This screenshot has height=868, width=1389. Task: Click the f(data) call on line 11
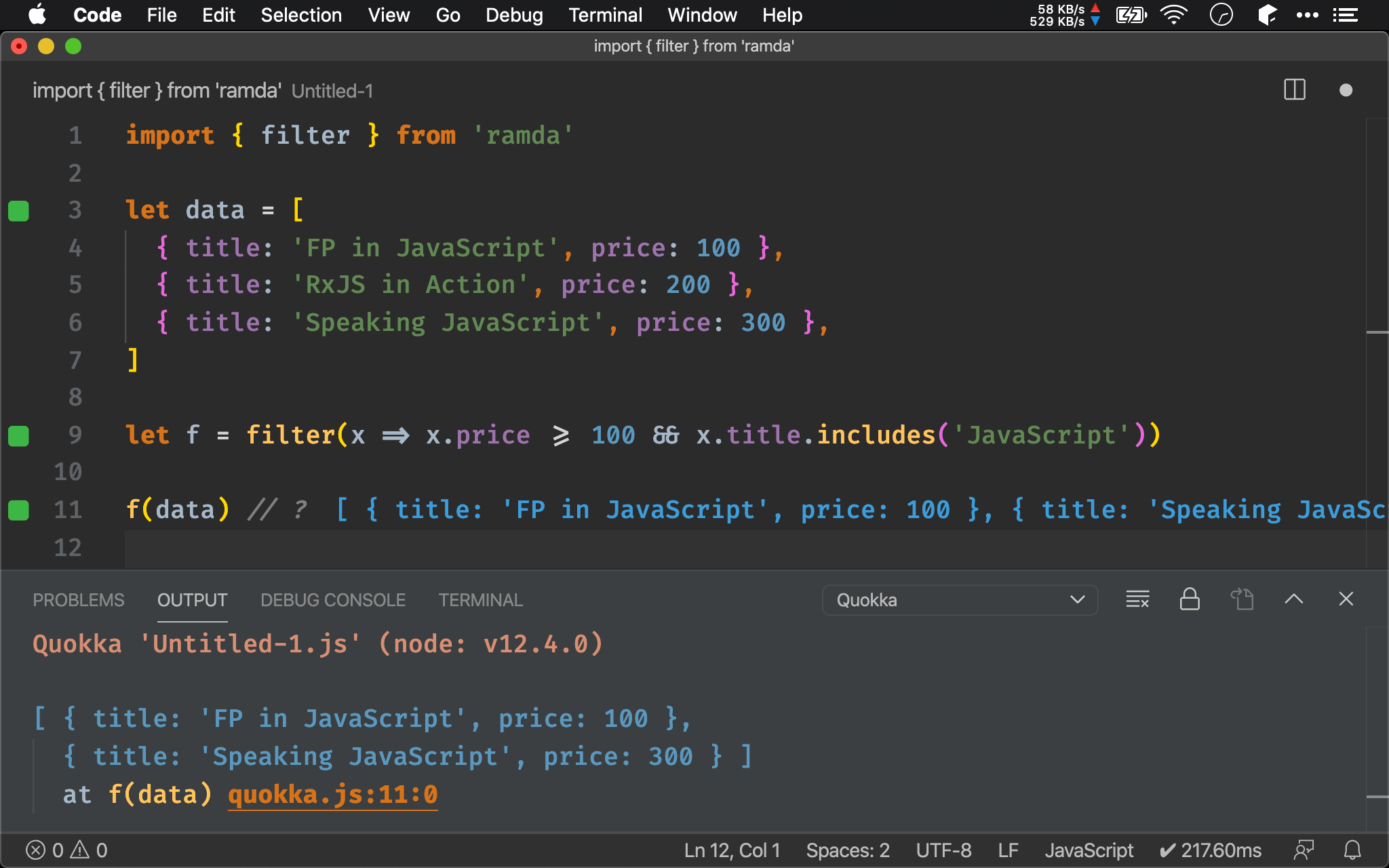[x=178, y=510]
